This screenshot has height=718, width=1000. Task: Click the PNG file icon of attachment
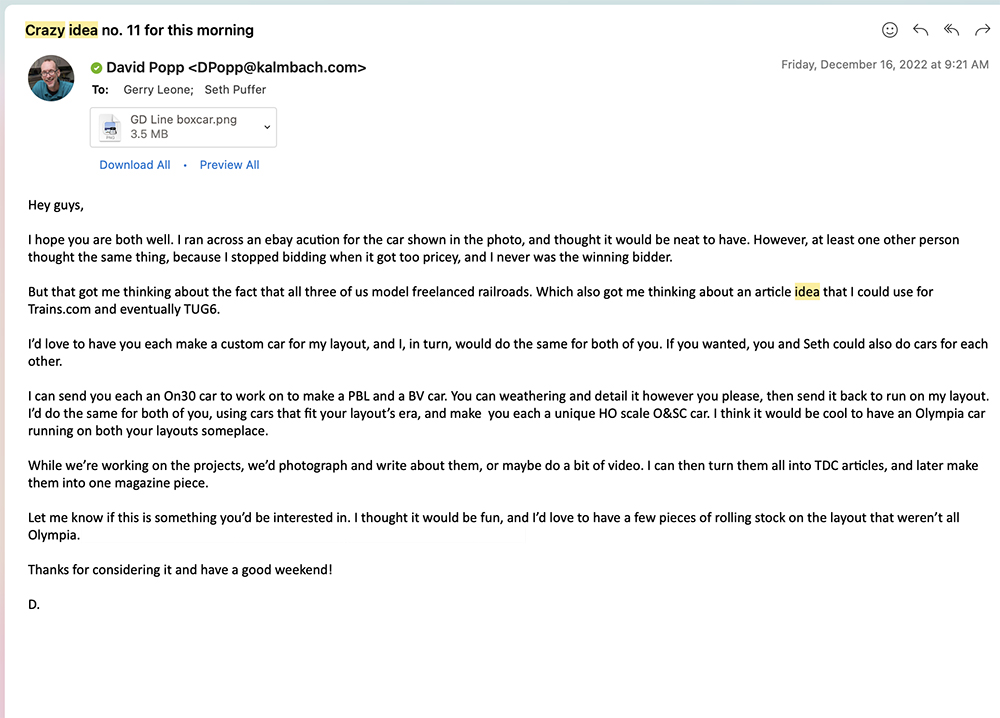(x=109, y=127)
